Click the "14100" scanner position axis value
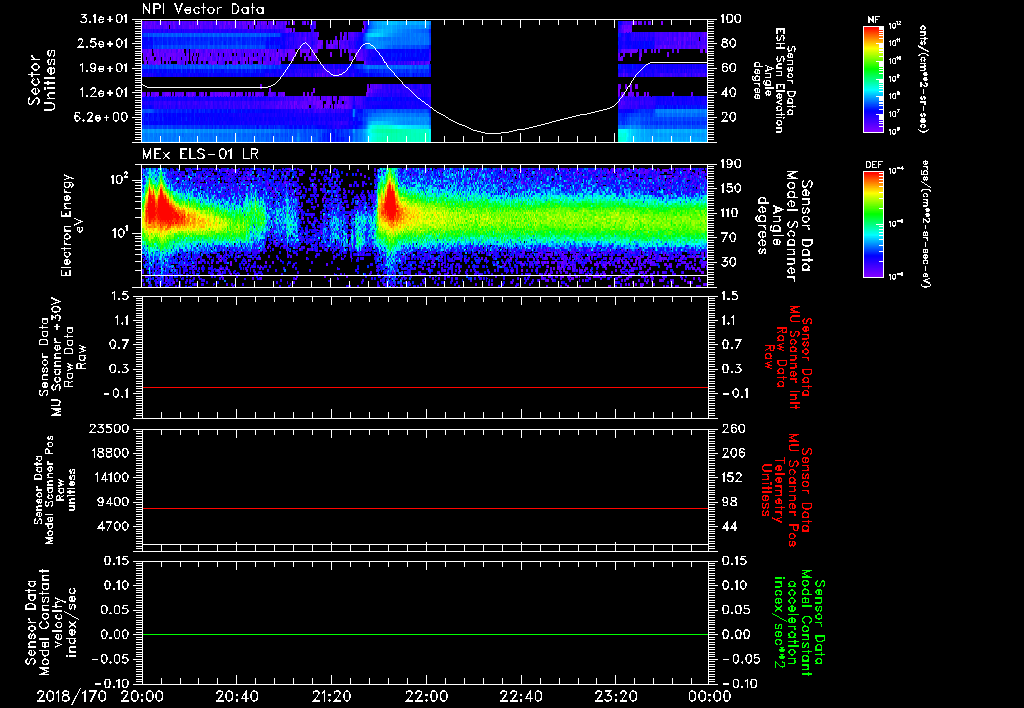The image size is (1024, 708). (112, 477)
